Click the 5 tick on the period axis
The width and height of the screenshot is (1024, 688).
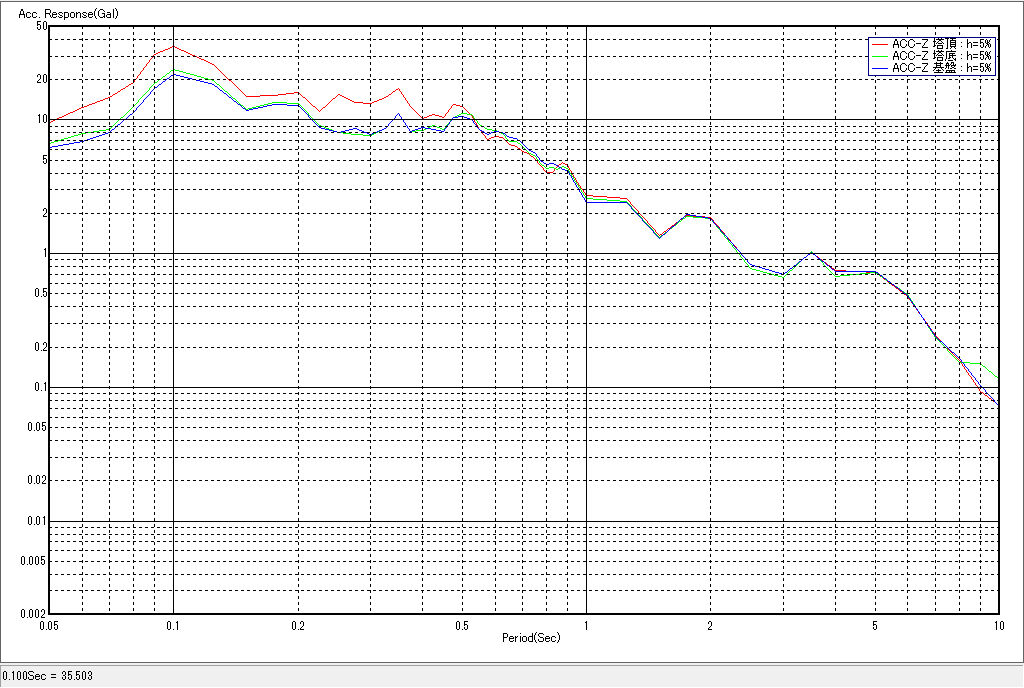point(875,625)
